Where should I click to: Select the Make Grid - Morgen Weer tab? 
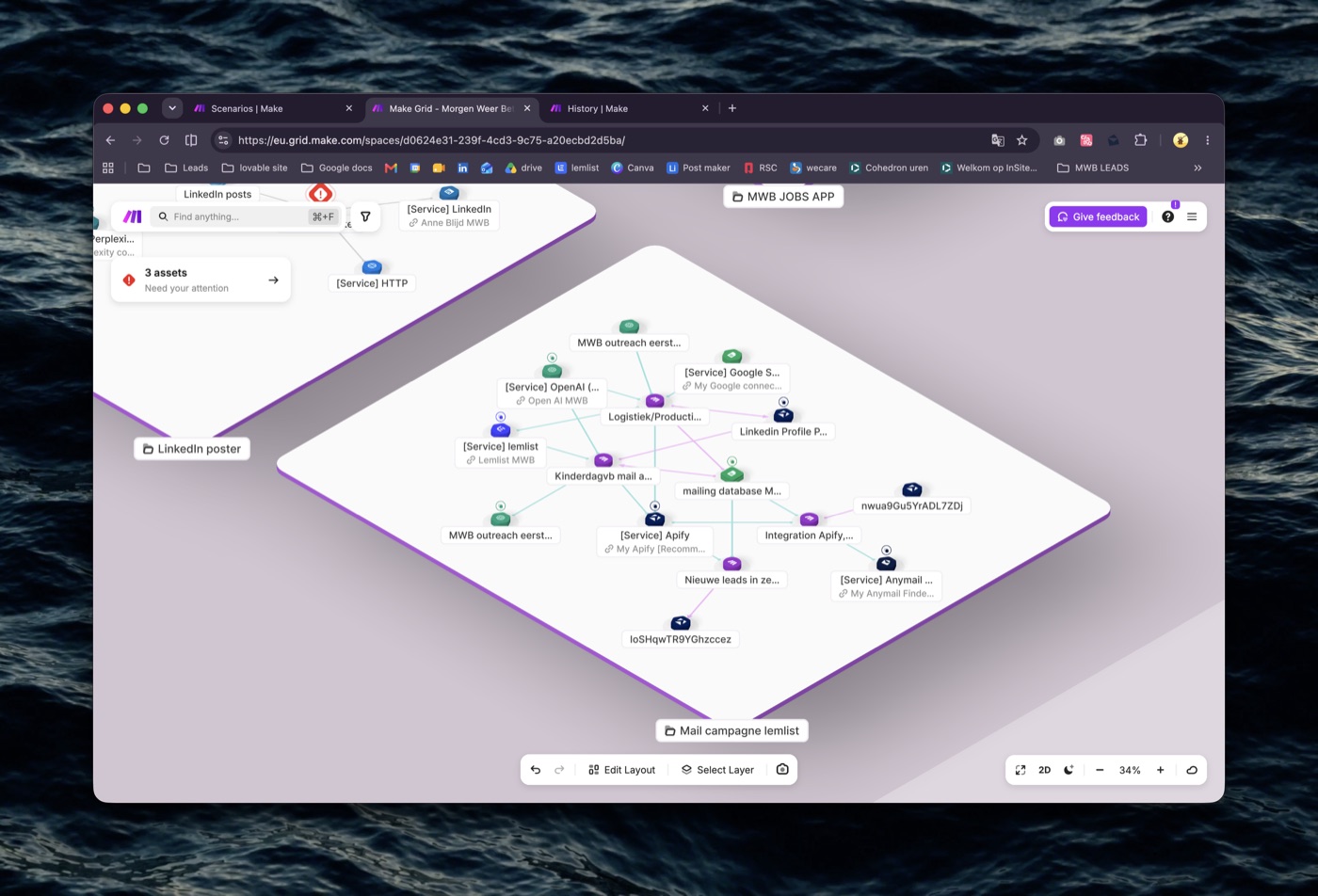click(450, 108)
